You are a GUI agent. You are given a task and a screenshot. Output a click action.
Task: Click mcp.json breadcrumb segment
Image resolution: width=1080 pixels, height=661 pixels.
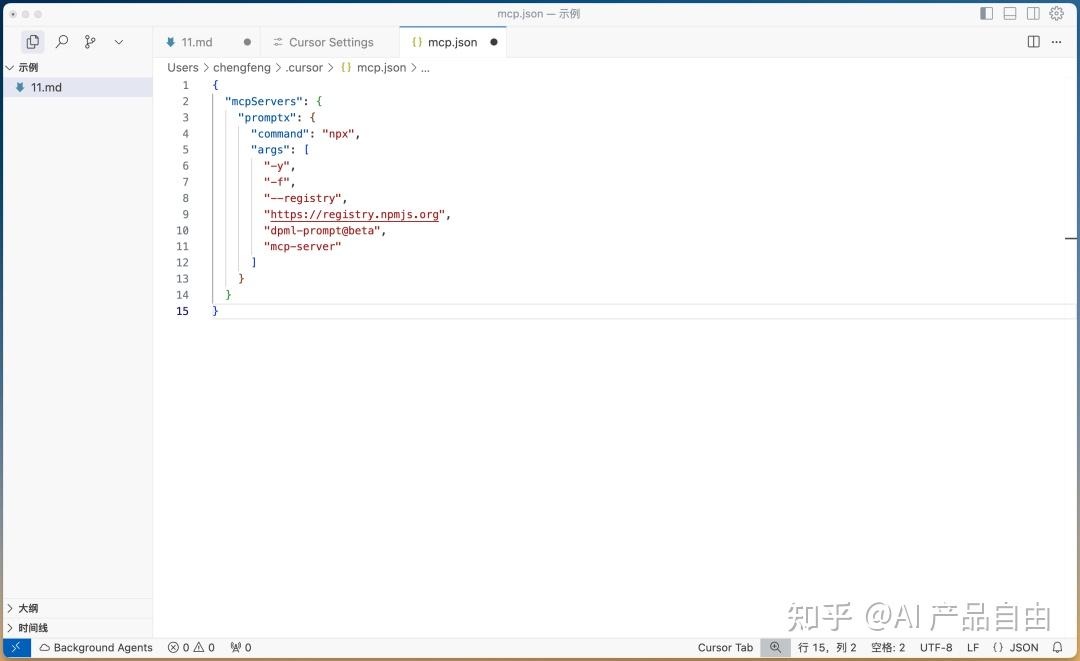tap(381, 67)
